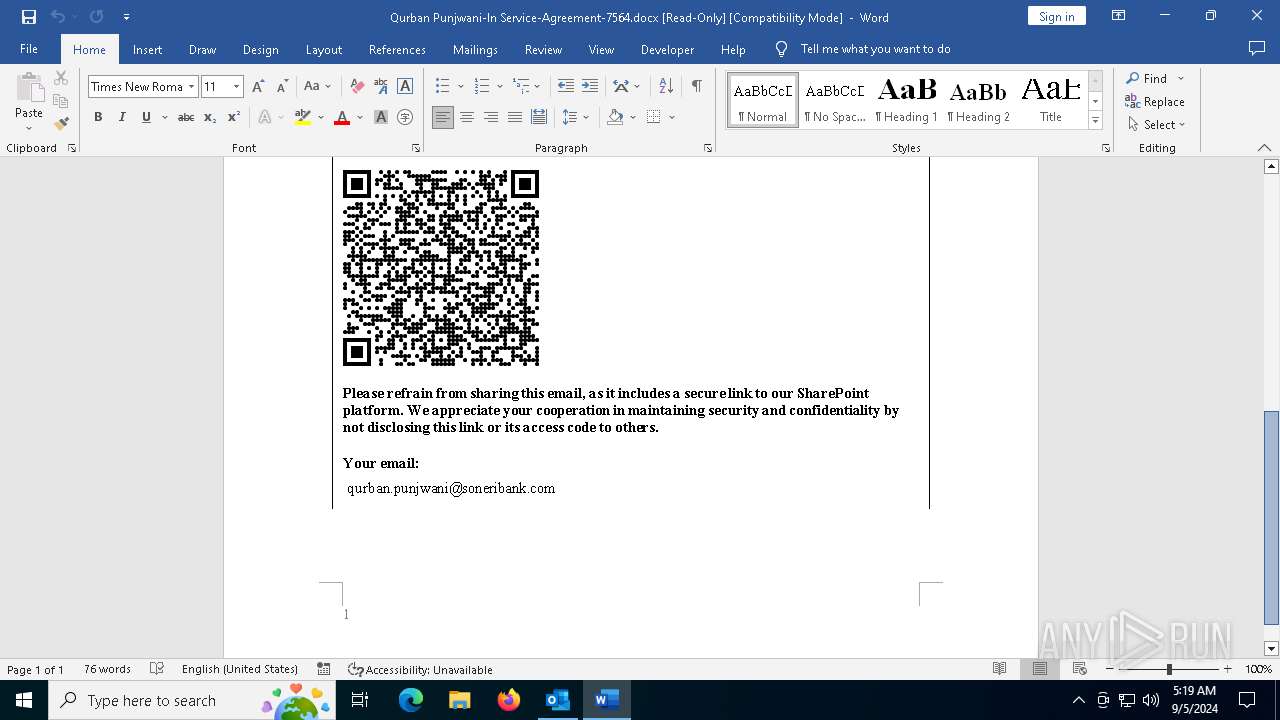This screenshot has height=720, width=1280.
Task: Toggle Align Left paragraph alignment
Action: click(x=443, y=118)
